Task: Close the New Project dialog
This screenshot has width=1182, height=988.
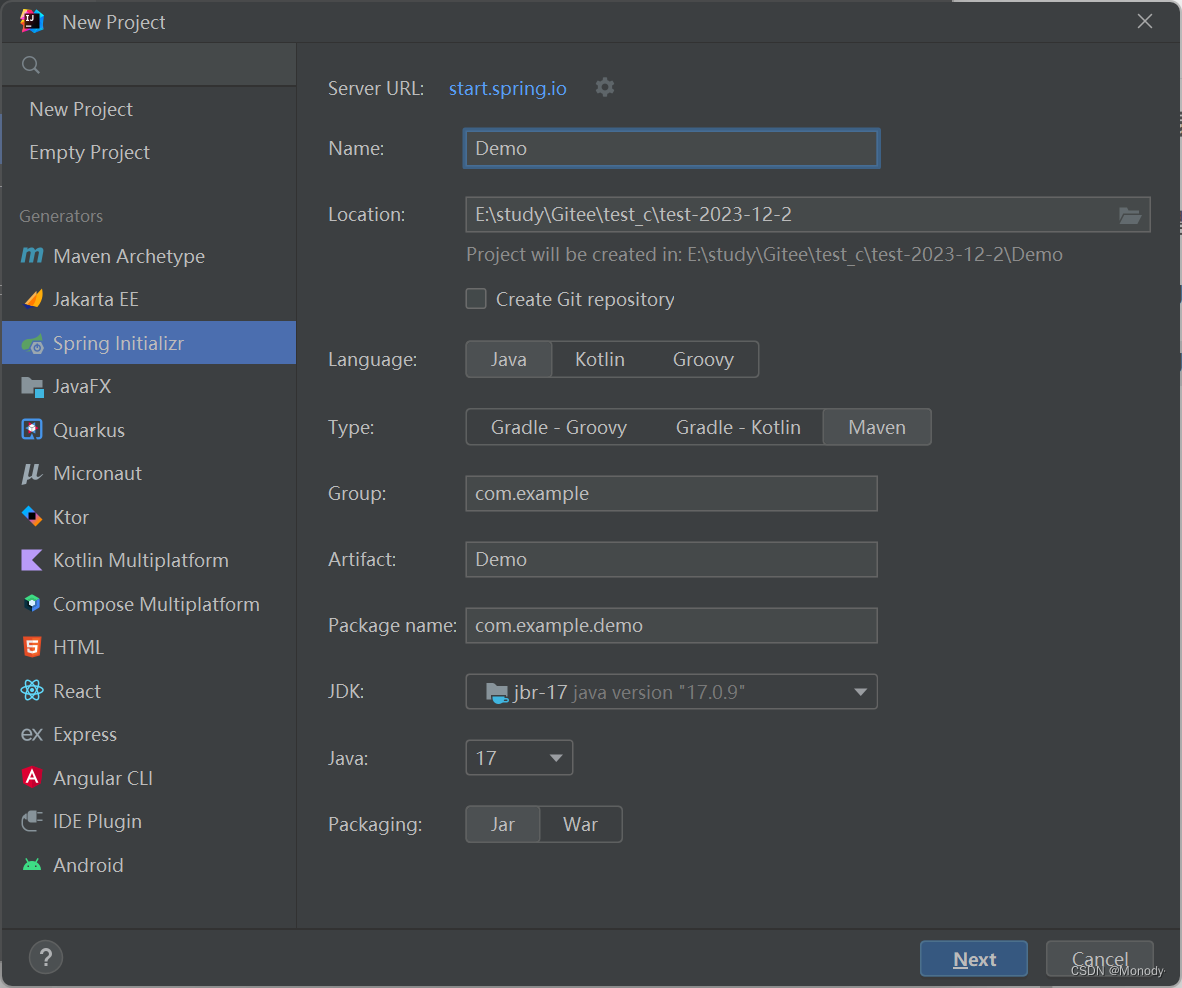Action: [x=1144, y=21]
